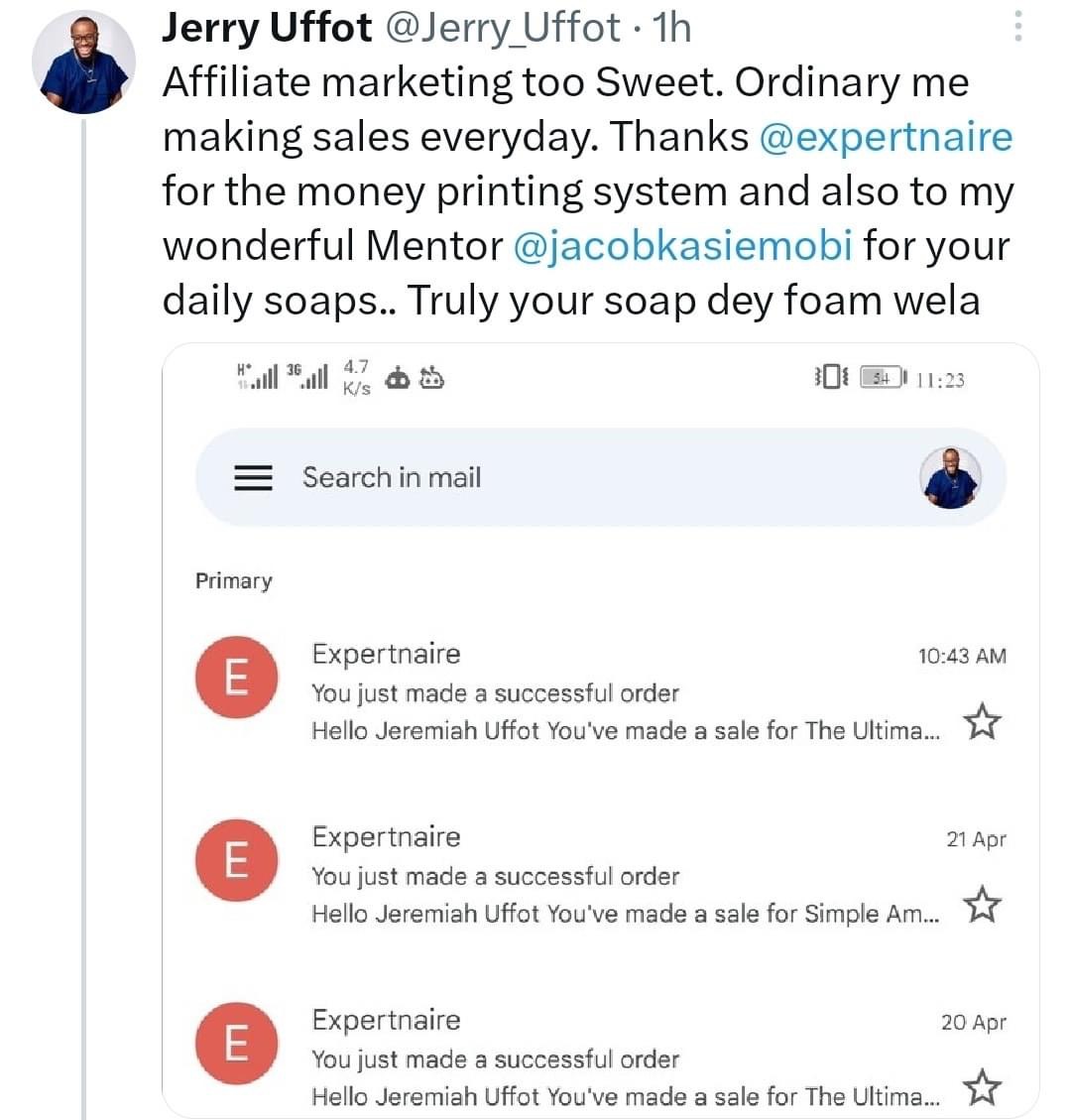Image resolution: width=1071 pixels, height=1120 pixels.
Task: Tap the 'Search in mail' input field
Action: (390, 477)
